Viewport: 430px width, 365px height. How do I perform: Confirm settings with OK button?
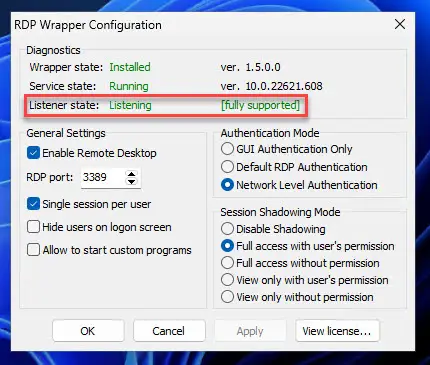tap(88, 331)
